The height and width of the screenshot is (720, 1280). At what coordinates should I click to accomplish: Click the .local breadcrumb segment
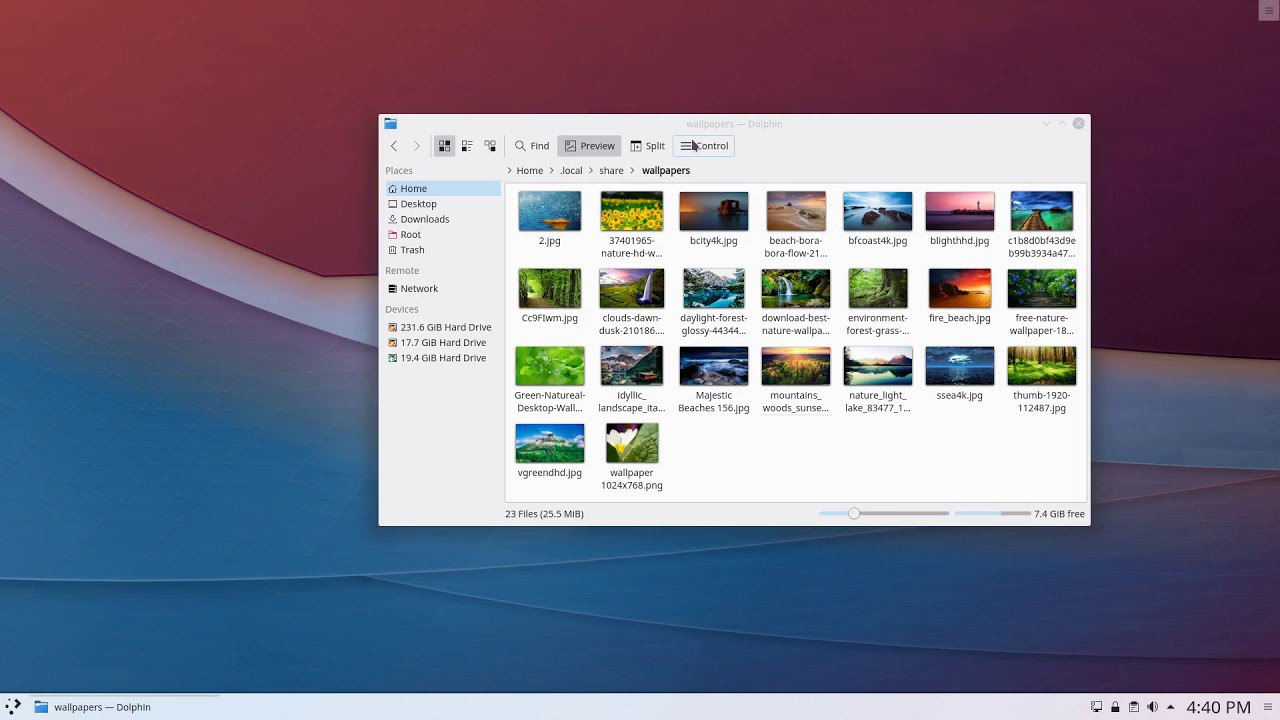point(571,171)
